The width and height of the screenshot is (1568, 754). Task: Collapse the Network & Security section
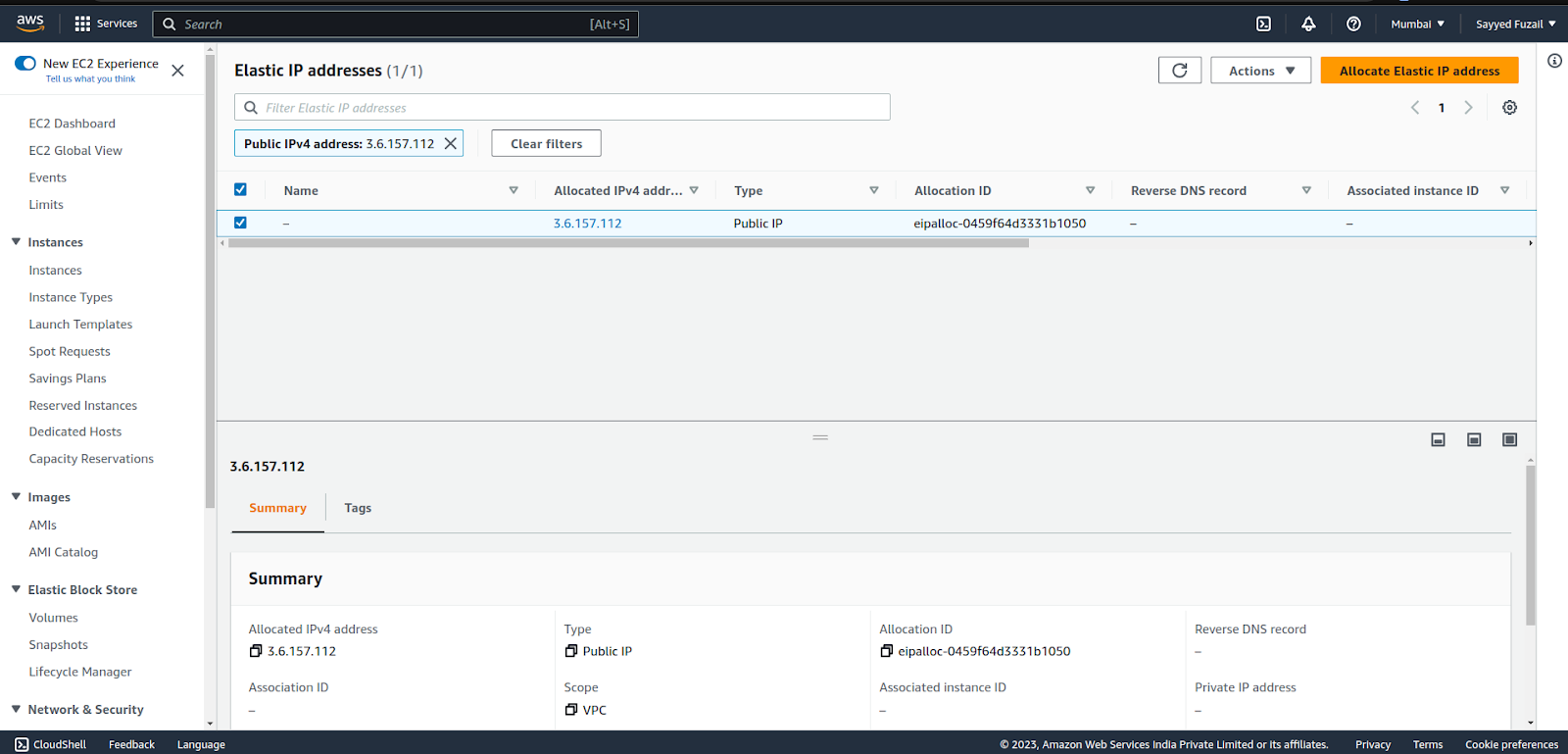16,709
